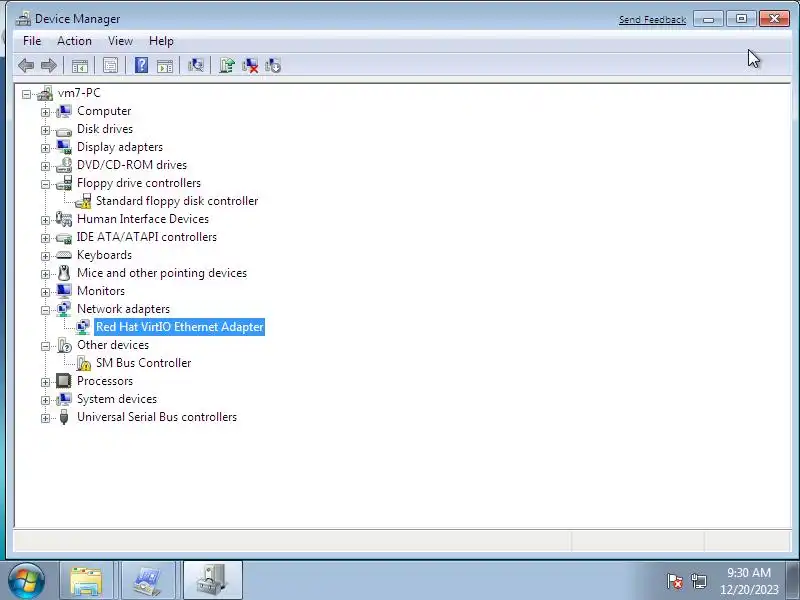Click the Standard floppy disk controller warning icon

tap(83, 201)
